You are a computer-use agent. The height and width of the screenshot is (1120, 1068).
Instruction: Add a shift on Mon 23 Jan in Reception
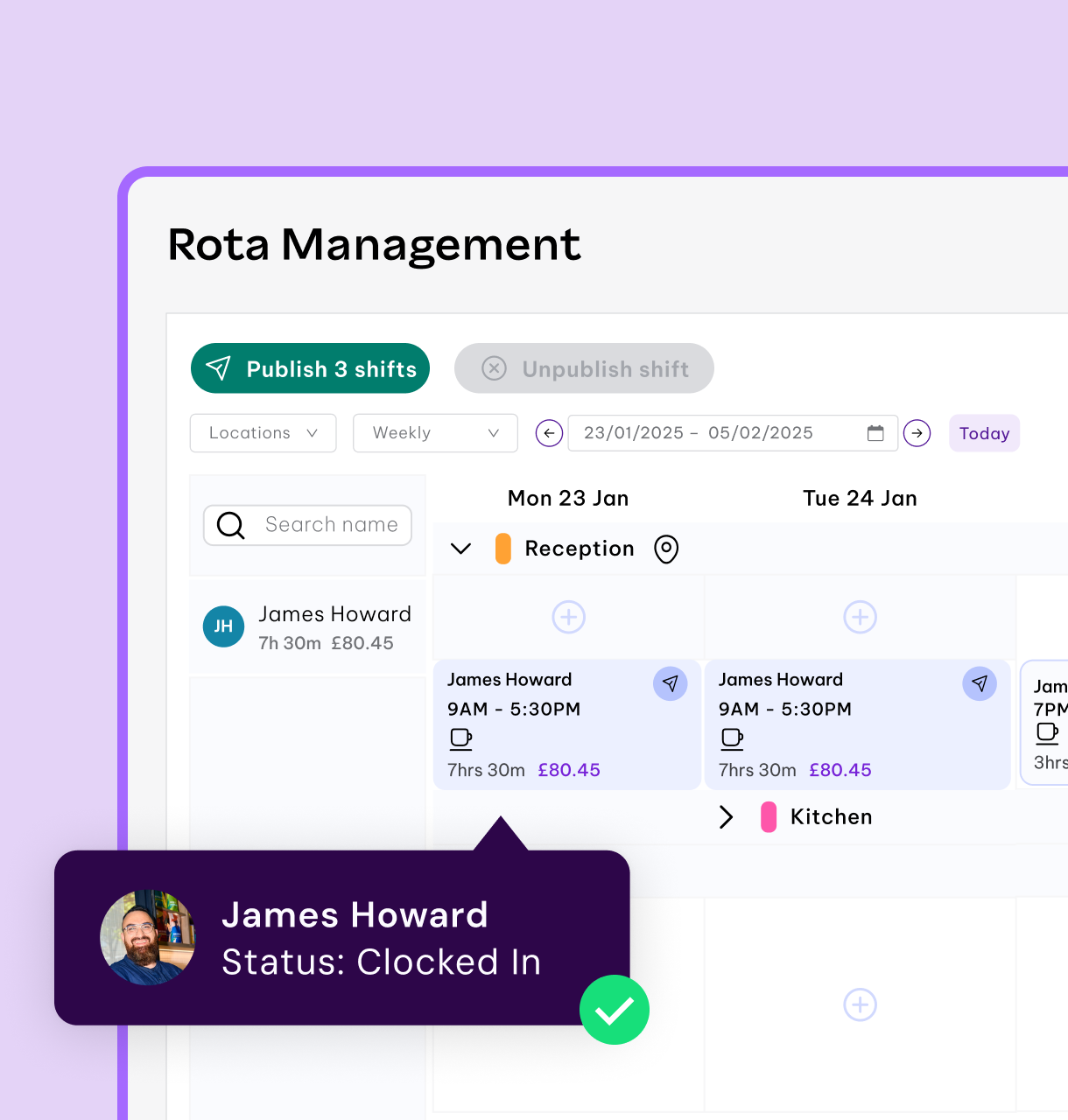point(568,617)
